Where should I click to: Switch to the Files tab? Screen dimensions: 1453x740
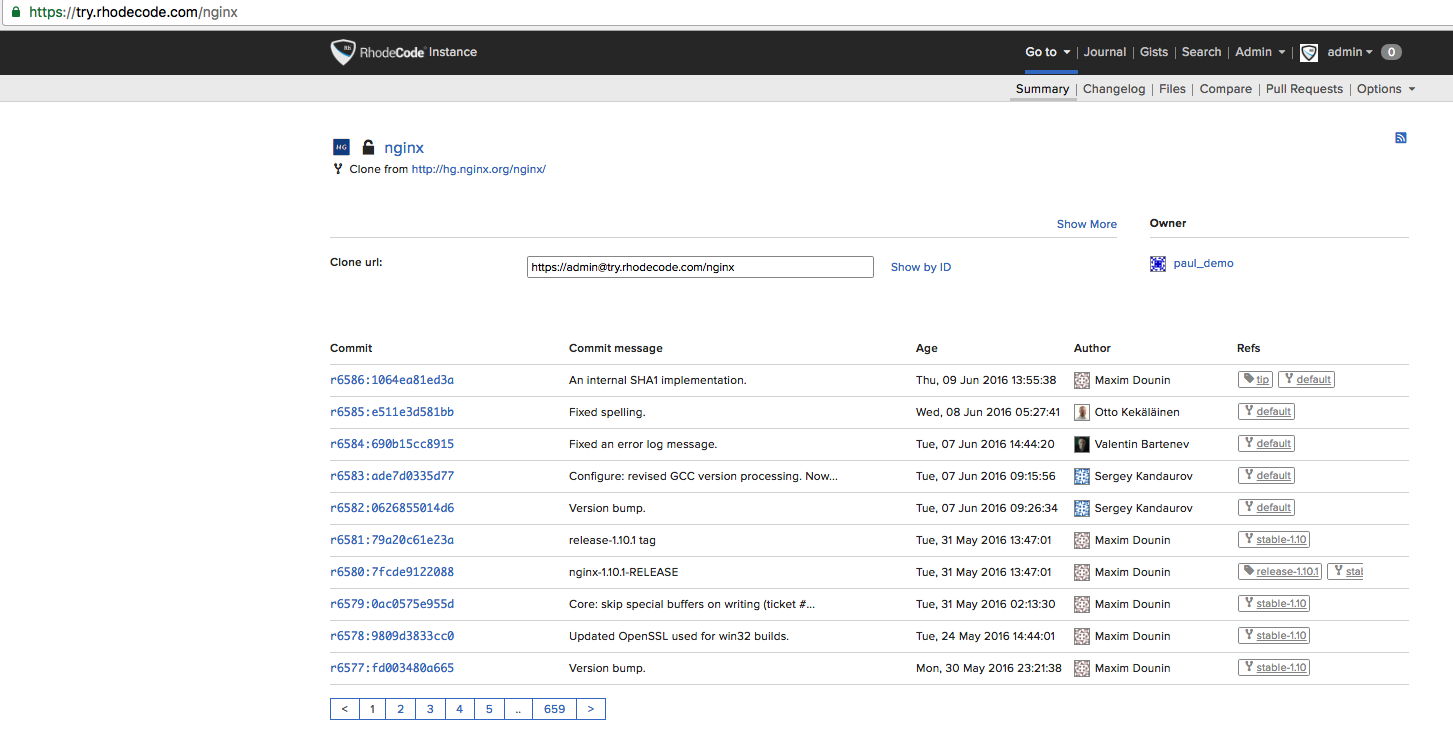click(x=1172, y=89)
